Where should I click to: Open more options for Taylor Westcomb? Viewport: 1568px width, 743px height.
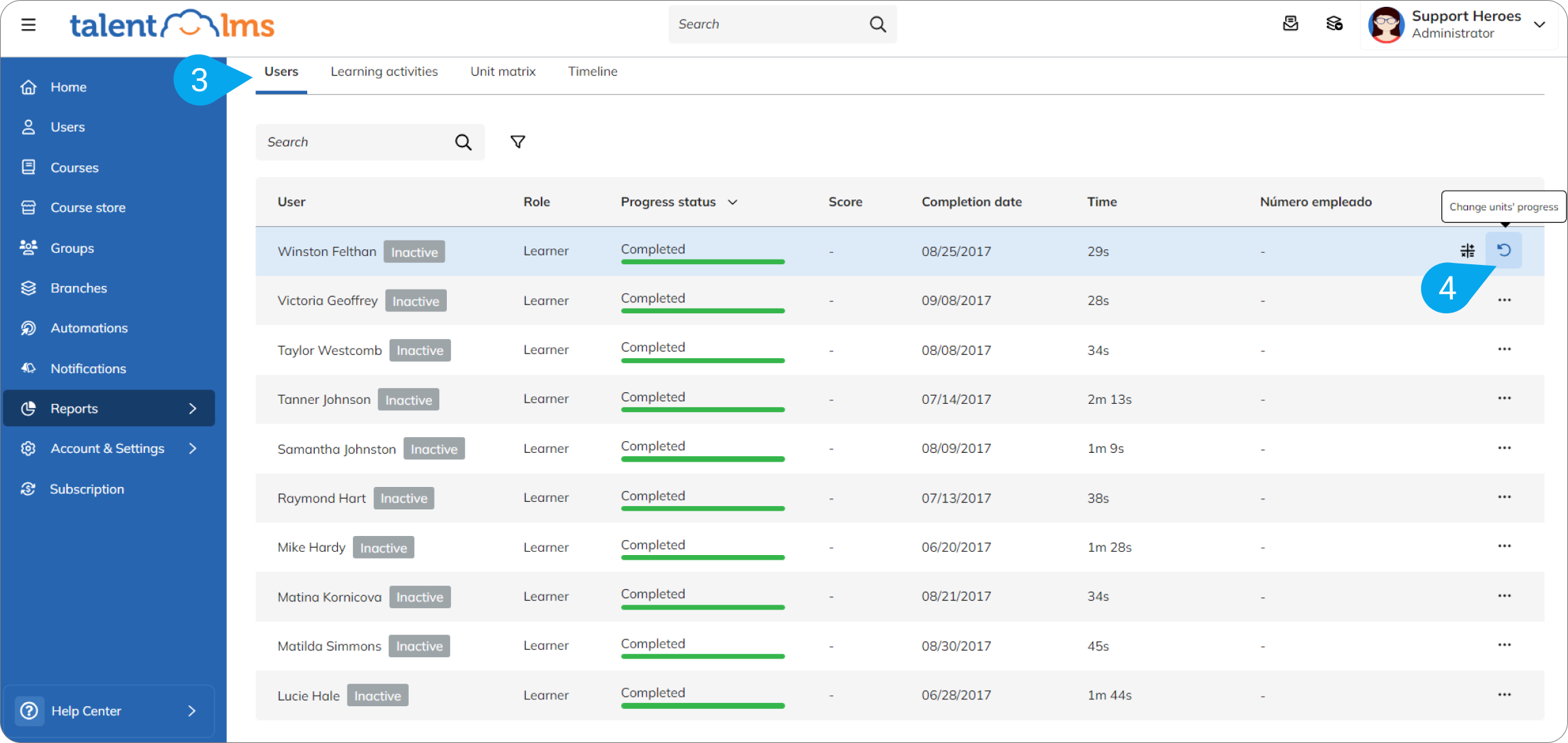coord(1505,349)
